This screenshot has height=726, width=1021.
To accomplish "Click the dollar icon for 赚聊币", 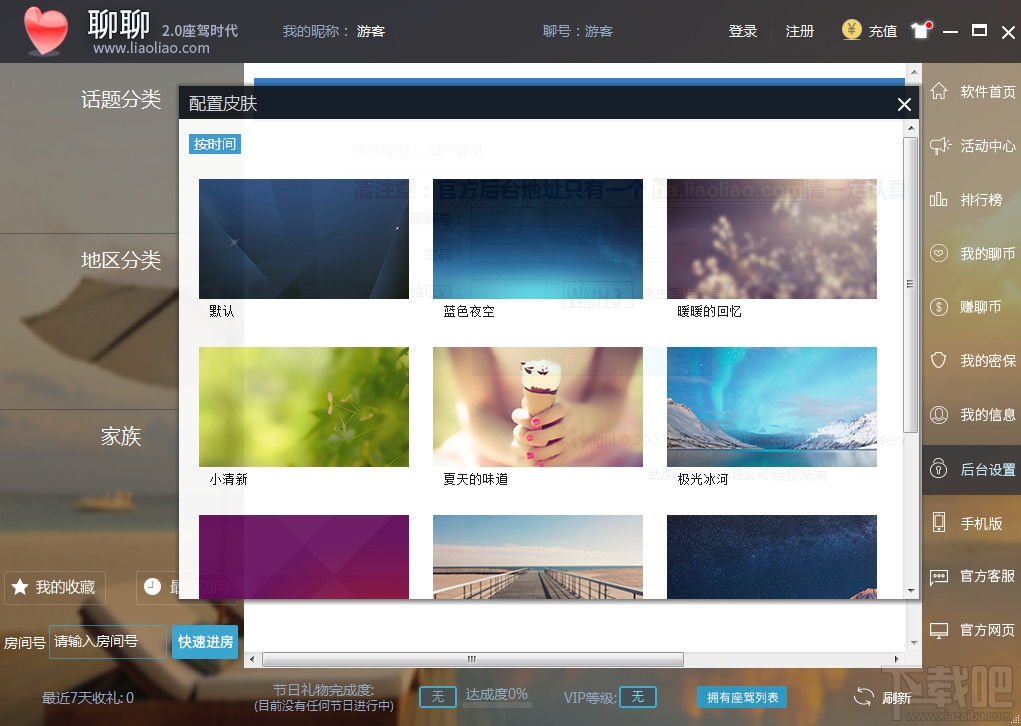I will click(938, 306).
